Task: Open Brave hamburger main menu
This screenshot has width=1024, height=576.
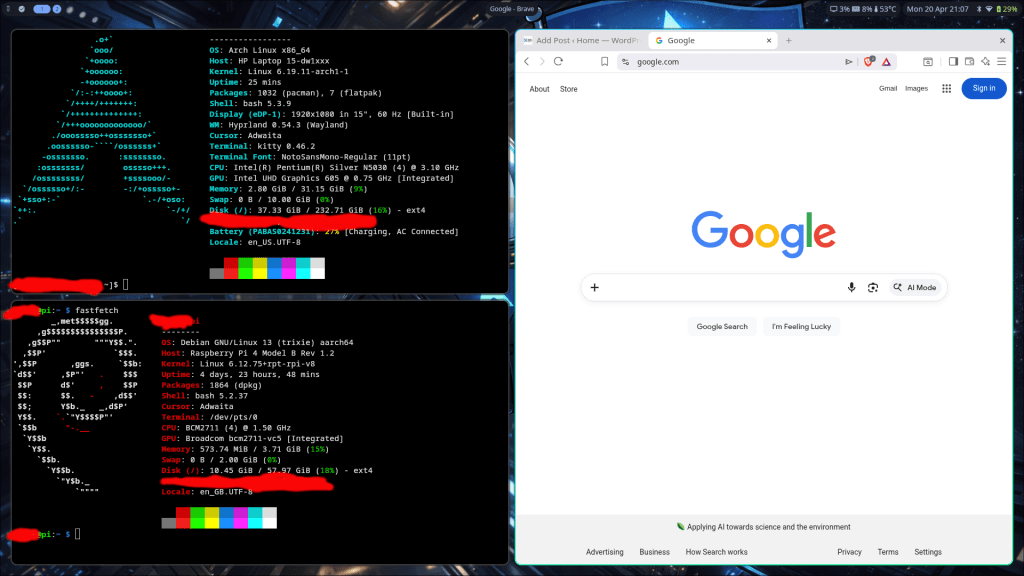Action: [1001, 61]
